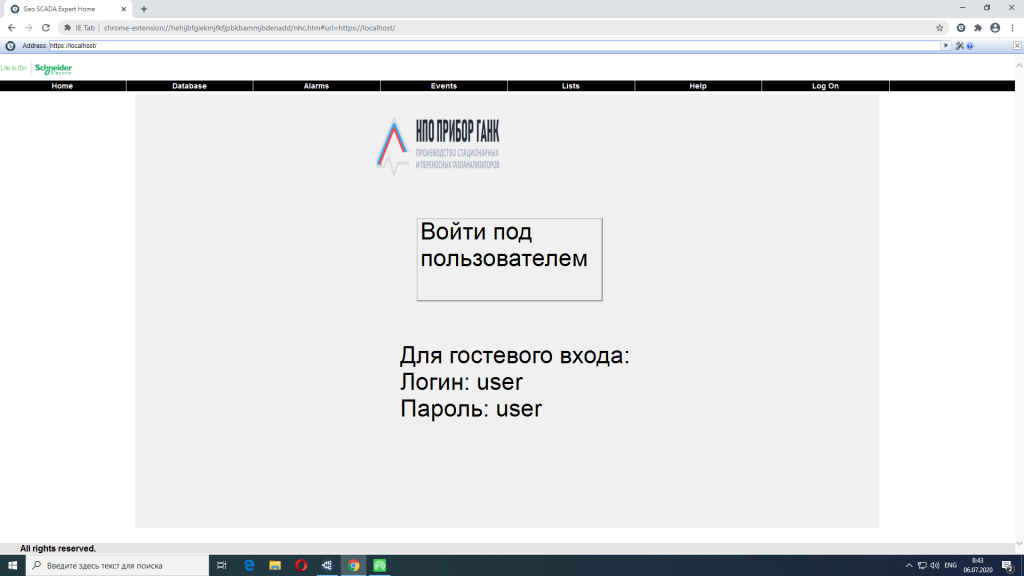Open a new Chrome tab with plus button

click(143, 8)
